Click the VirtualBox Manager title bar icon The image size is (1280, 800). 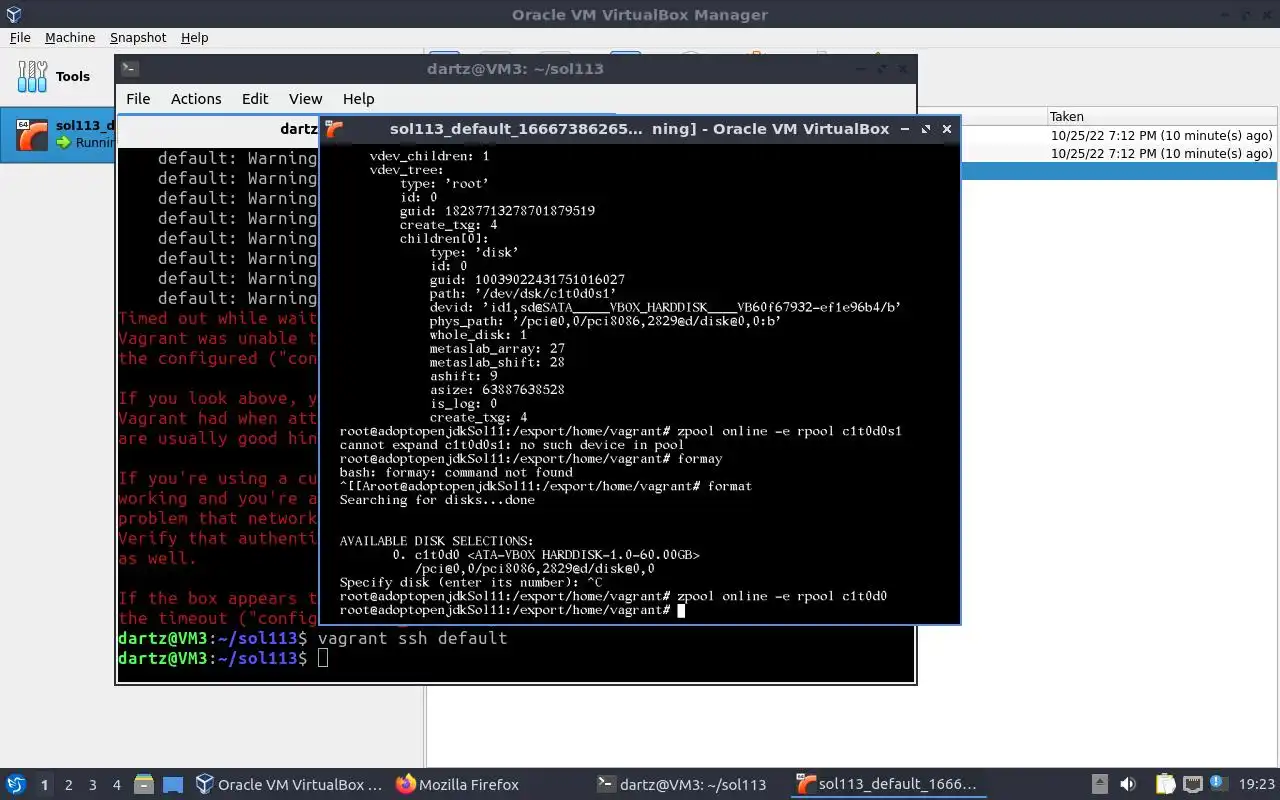pos(13,14)
